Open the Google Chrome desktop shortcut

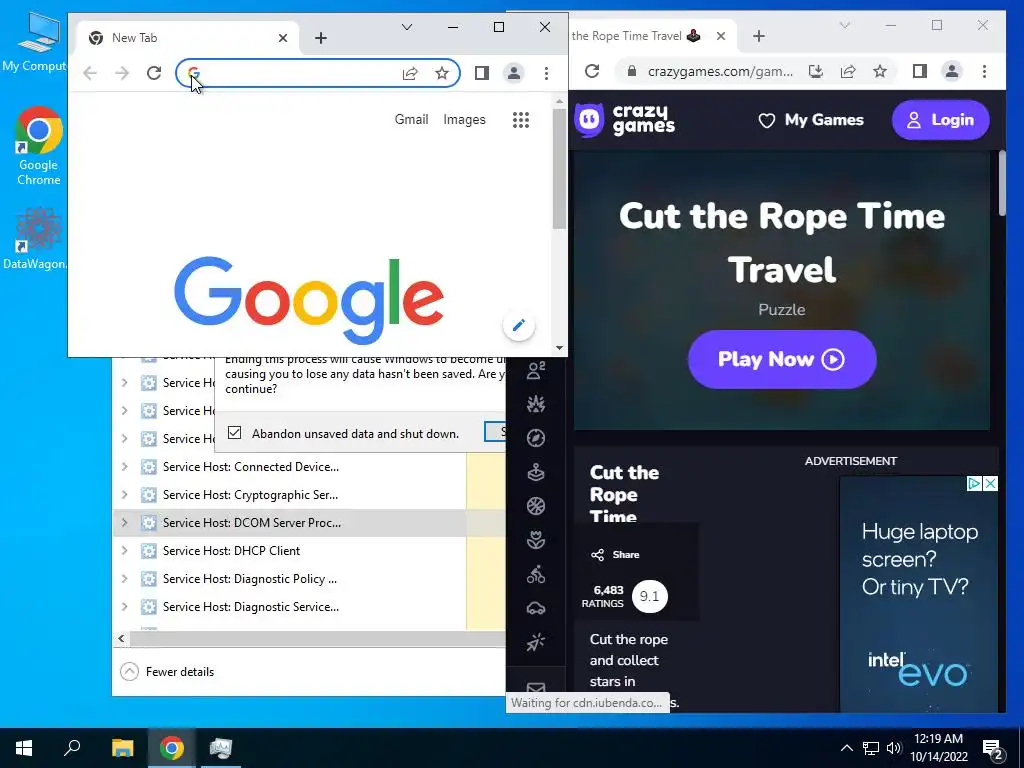point(39,146)
